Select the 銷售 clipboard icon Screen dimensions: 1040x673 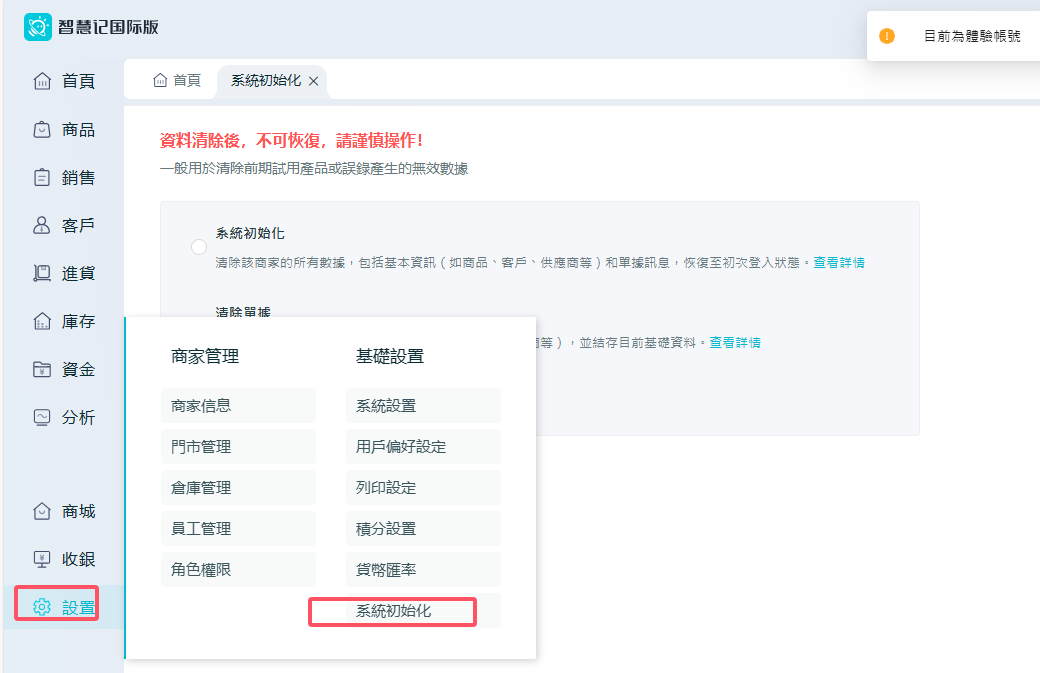(x=42, y=177)
